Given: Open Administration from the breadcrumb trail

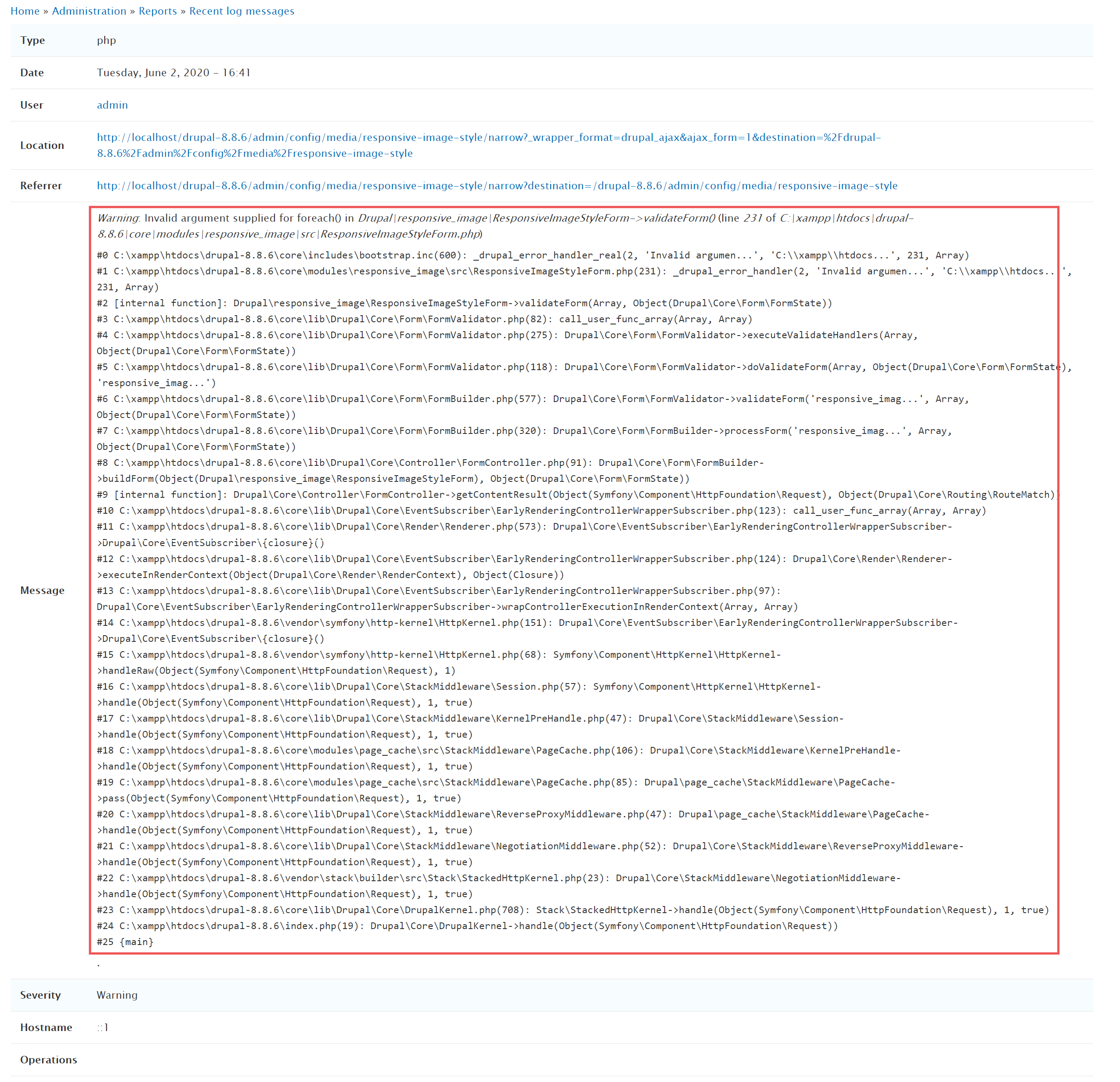Looking at the screenshot, I should (x=89, y=11).
